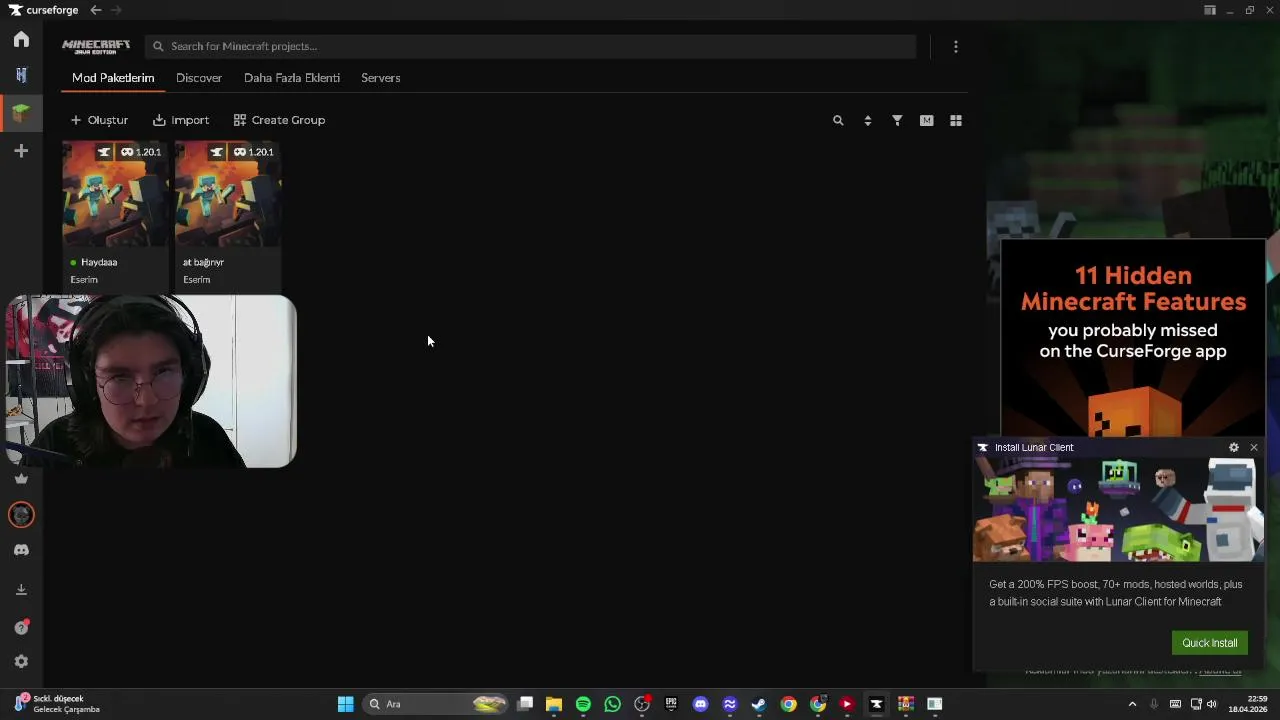Viewport: 1280px width, 720px height.
Task: Go to the CurseForge home sidebar icon
Action: click(21, 39)
